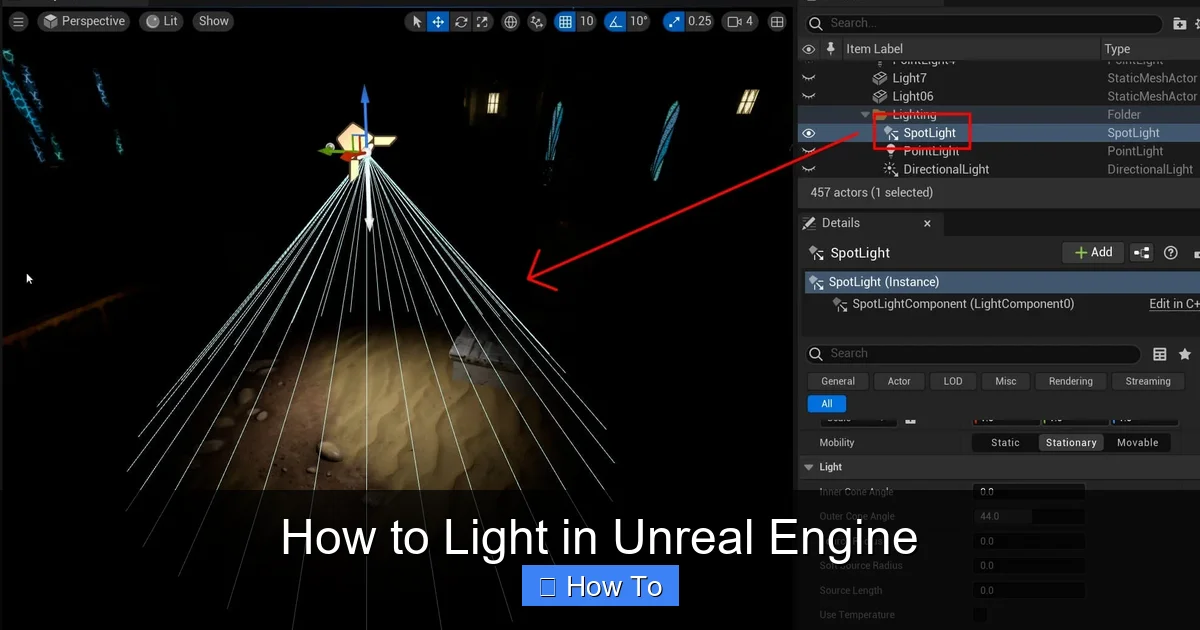Edit the Outer Cone Angle value field
This screenshot has width=1200, height=630.
click(1030, 516)
